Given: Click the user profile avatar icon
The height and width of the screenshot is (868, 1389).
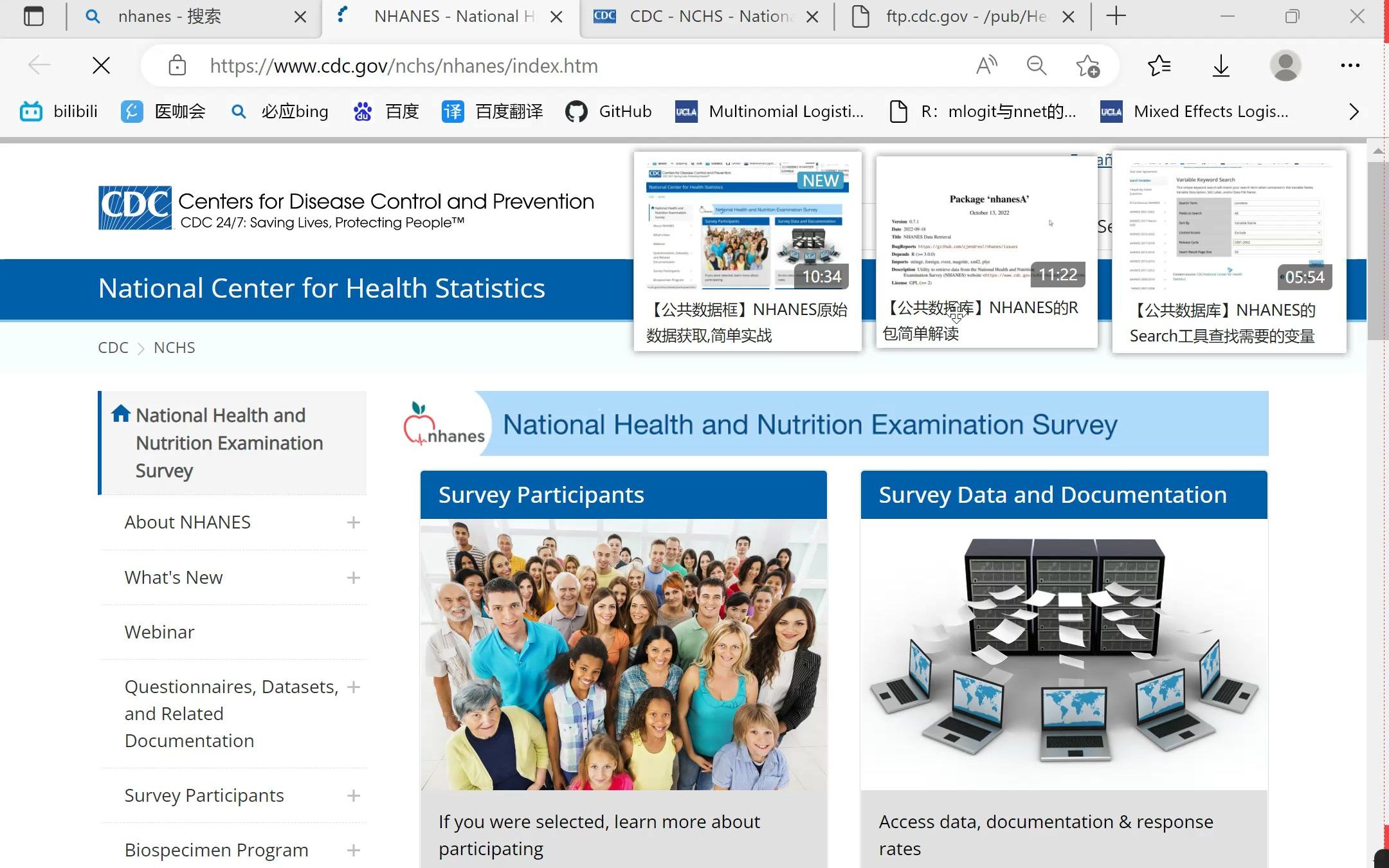Looking at the screenshot, I should pos(1285,65).
